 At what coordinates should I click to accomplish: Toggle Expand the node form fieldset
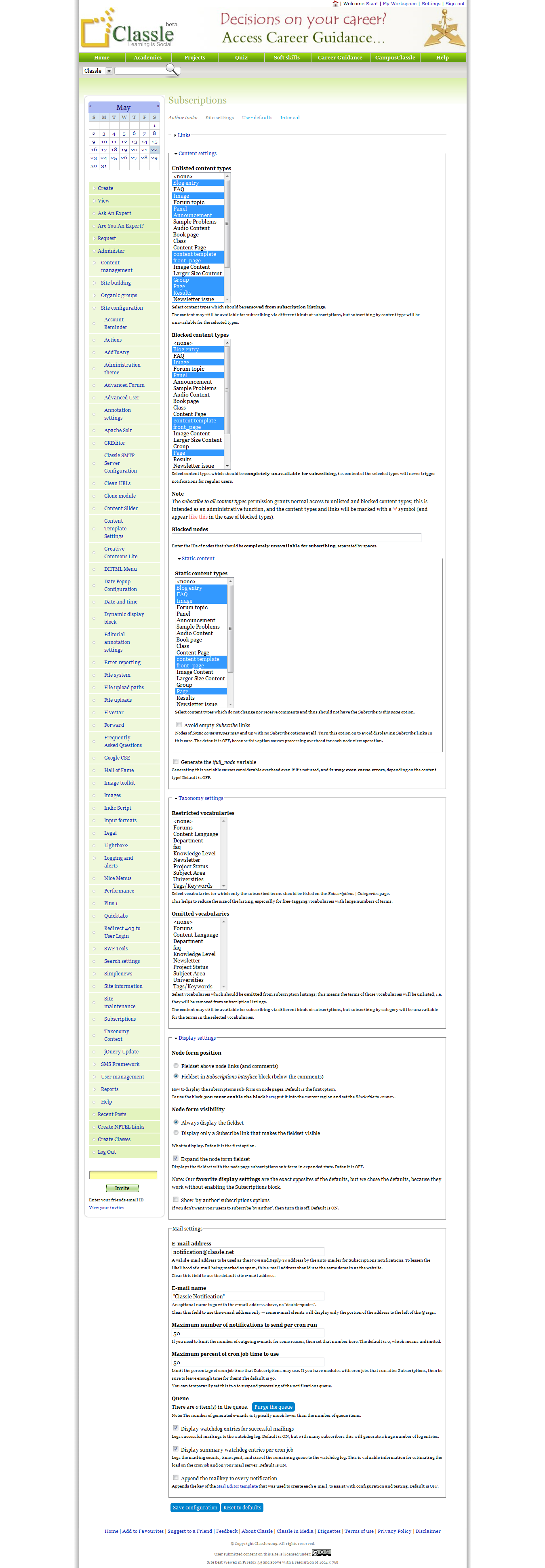pos(176,1159)
